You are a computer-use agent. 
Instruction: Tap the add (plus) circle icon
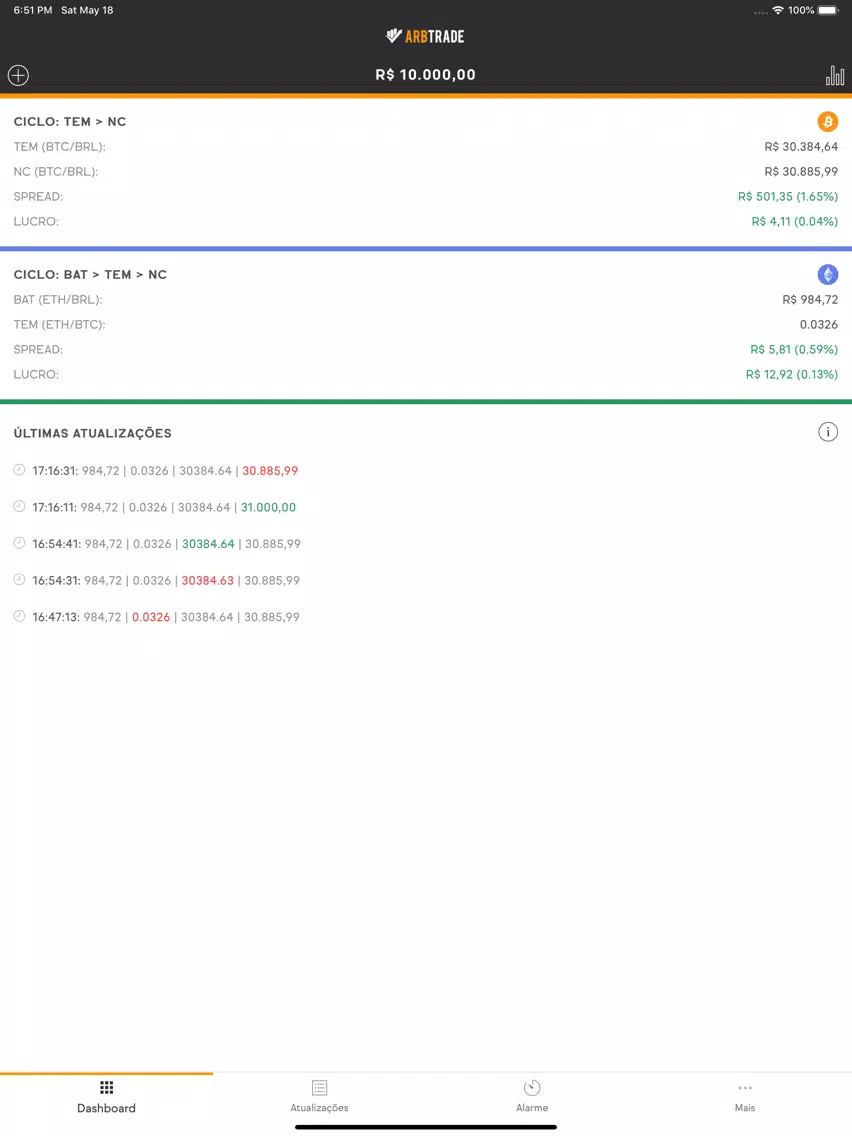coord(18,75)
